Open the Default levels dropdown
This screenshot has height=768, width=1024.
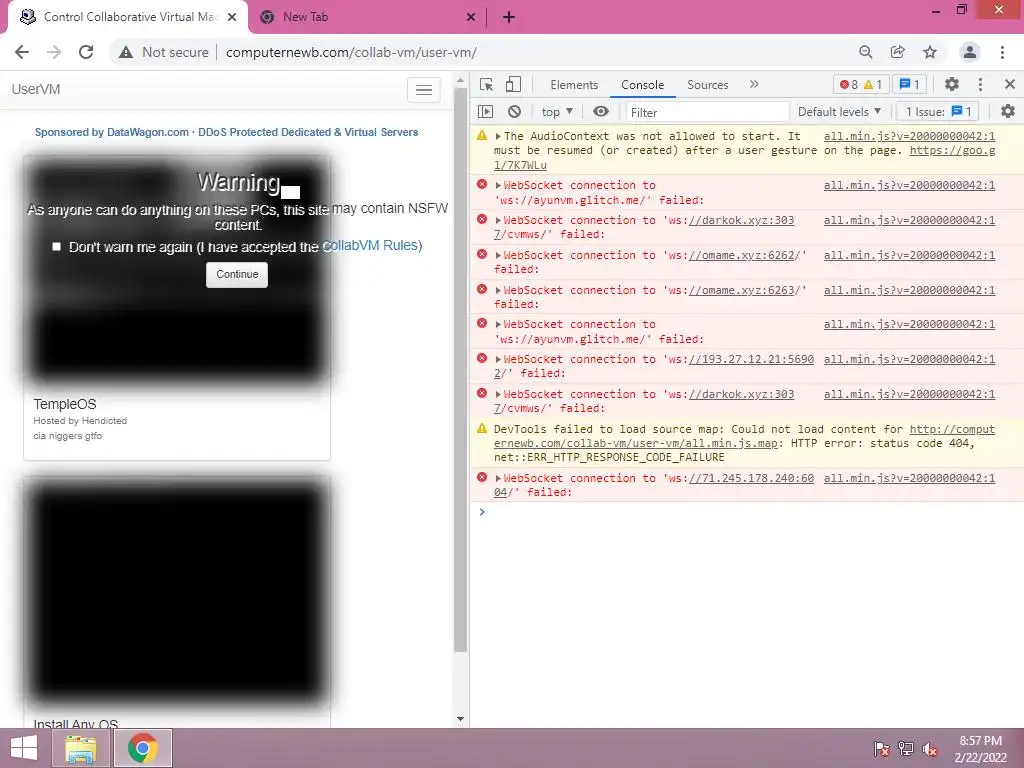[839, 112]
